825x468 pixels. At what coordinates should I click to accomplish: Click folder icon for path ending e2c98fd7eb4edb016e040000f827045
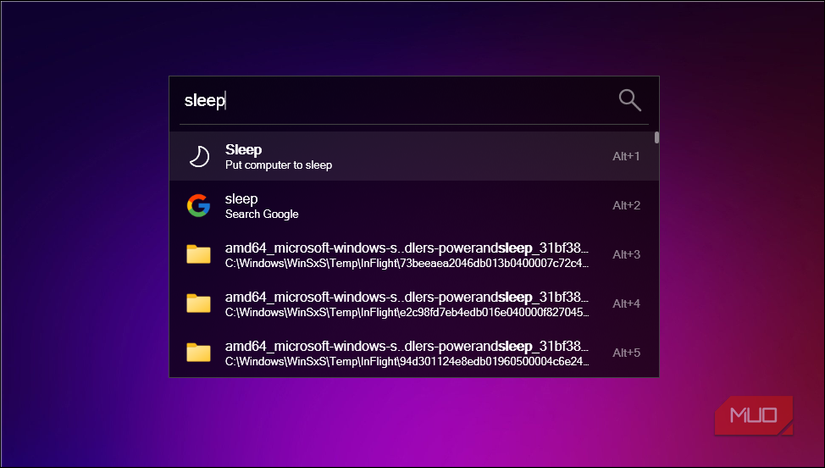point(198,303)
